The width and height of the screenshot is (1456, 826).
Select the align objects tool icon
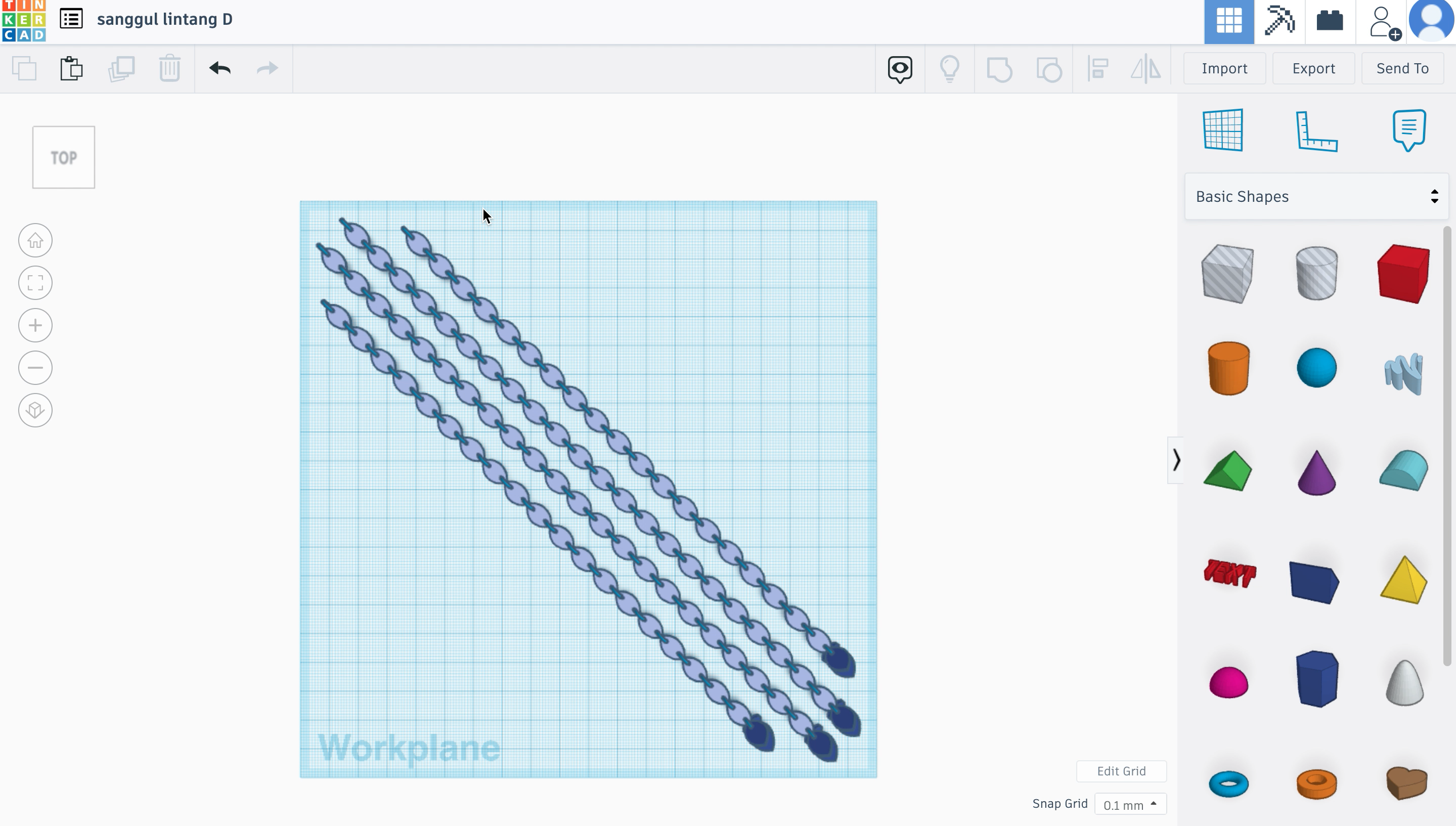point(1097,68)
